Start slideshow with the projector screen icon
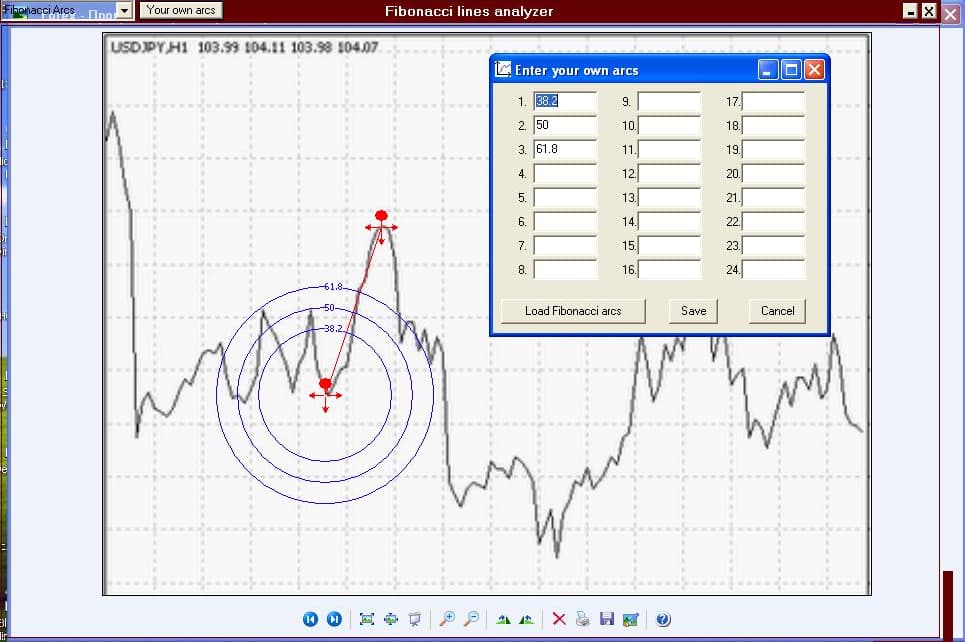The image size is (965, 642). point(415,619)
